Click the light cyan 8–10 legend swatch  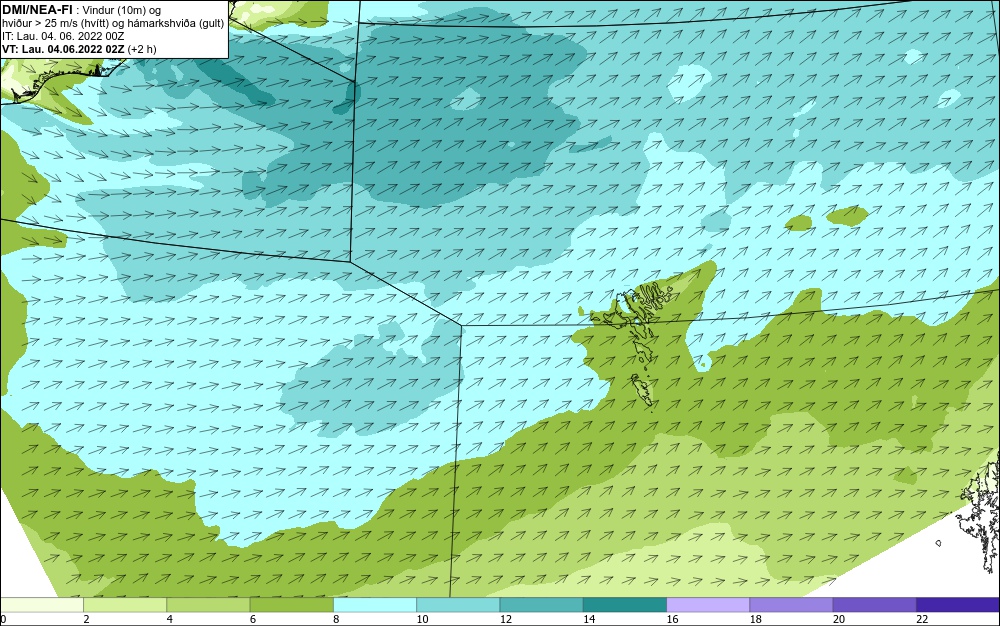coord(375,605)
